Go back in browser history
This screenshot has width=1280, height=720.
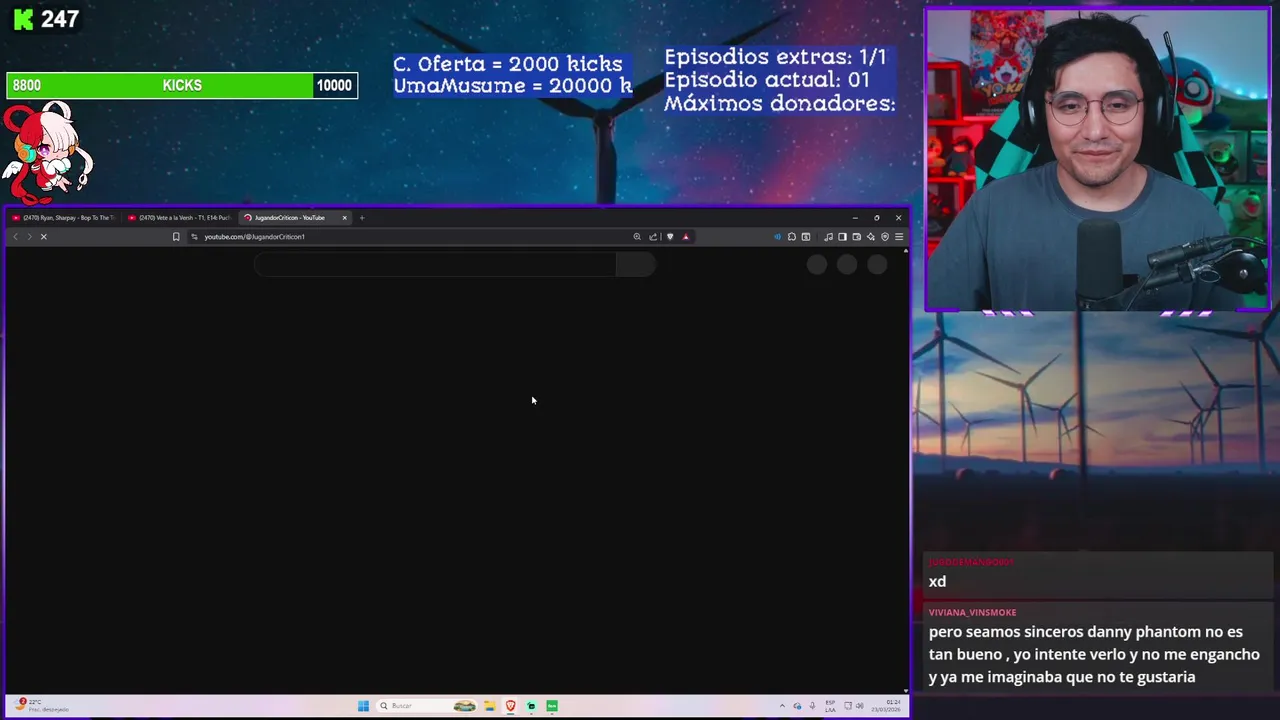tap(15, 237)
